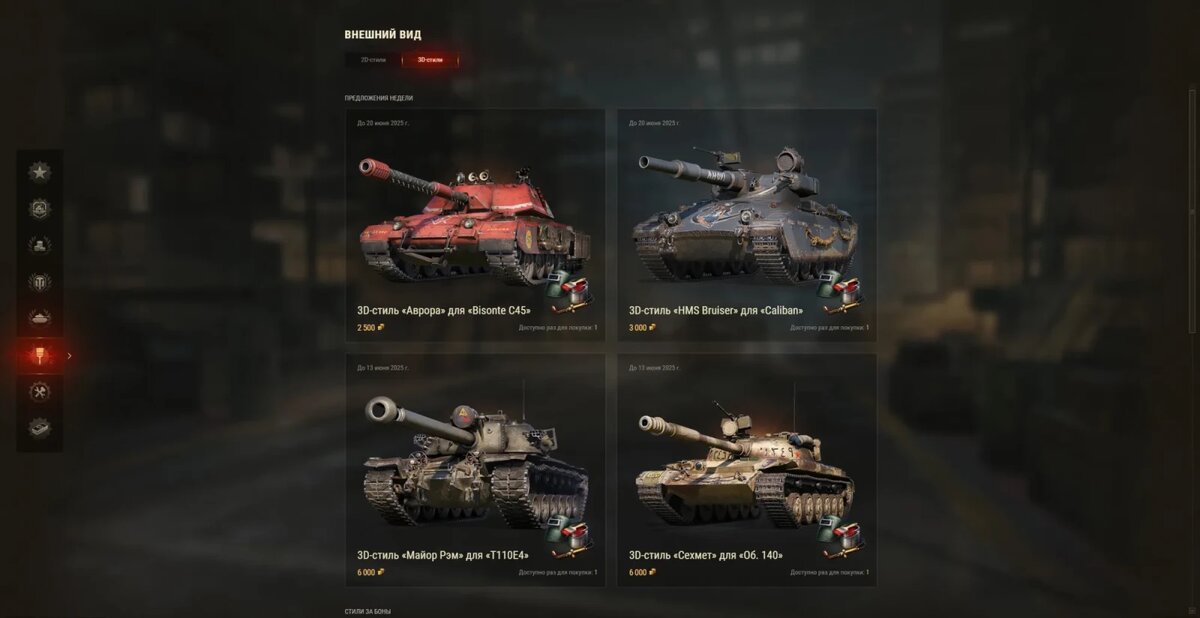The height and width of the screenshot is (618, 1200).
Task: Click the 2 500 gold price on Bisonte C45
Action: [x=370, y=327]
